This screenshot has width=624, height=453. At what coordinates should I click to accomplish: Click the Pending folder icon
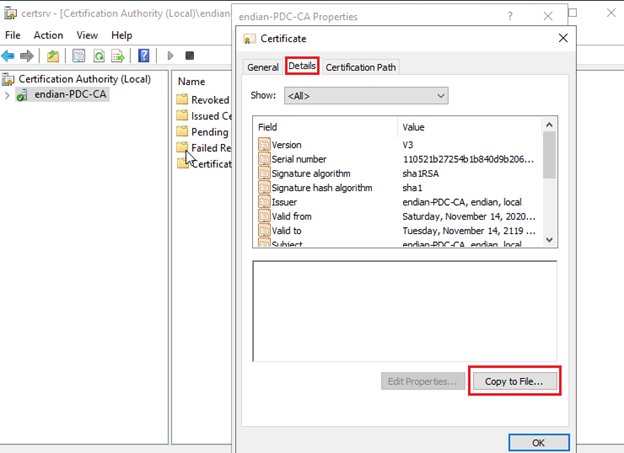coord(182,131)
